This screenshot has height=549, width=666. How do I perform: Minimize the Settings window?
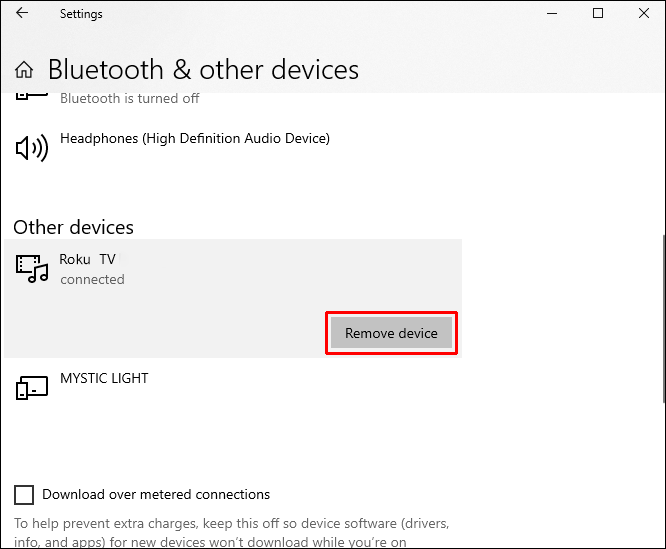(552, 14)
